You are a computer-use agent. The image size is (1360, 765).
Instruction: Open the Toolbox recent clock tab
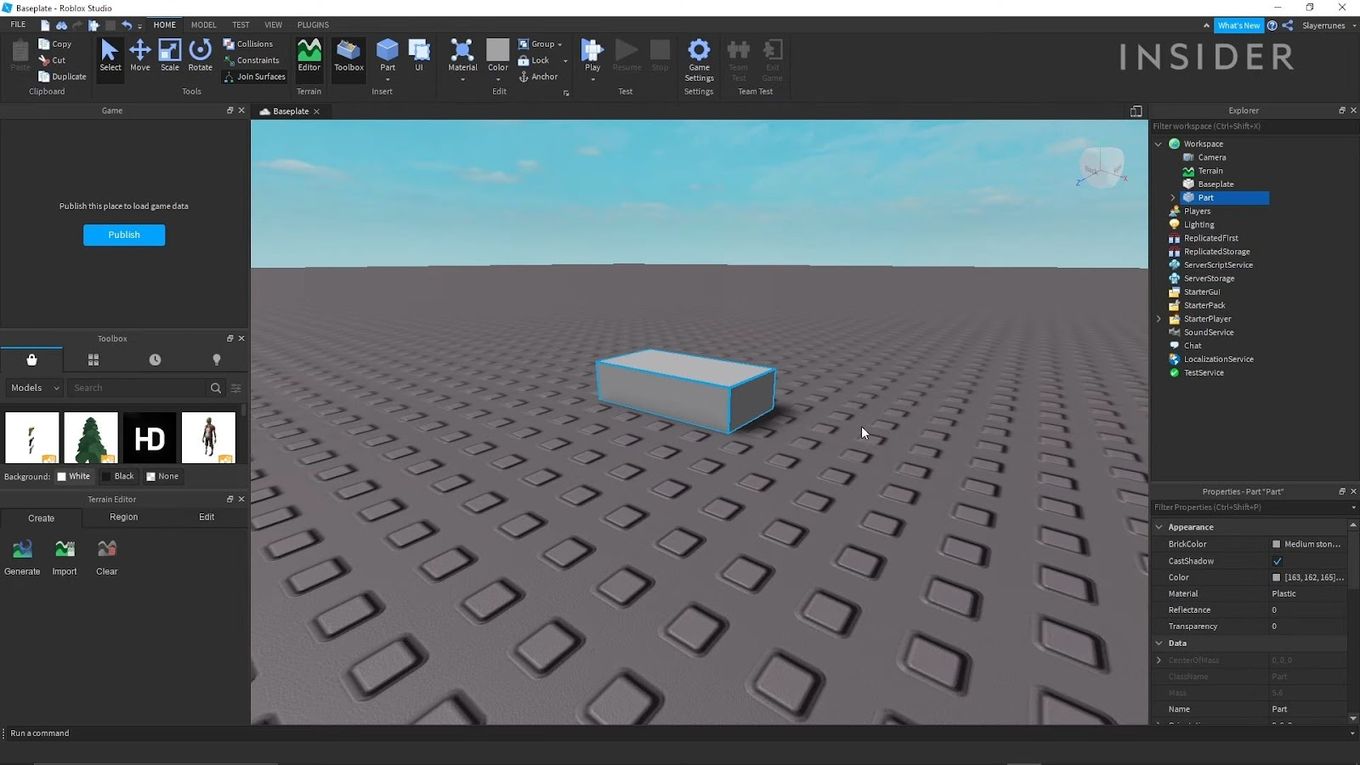click(x=155, y=360)
